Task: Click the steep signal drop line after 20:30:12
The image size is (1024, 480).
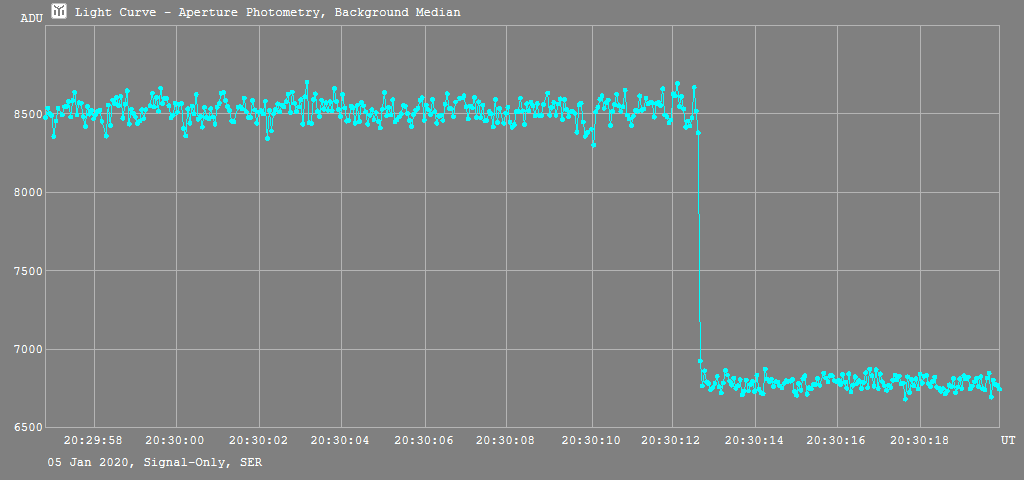Action: pyautogui.click(x=699, y=250)
